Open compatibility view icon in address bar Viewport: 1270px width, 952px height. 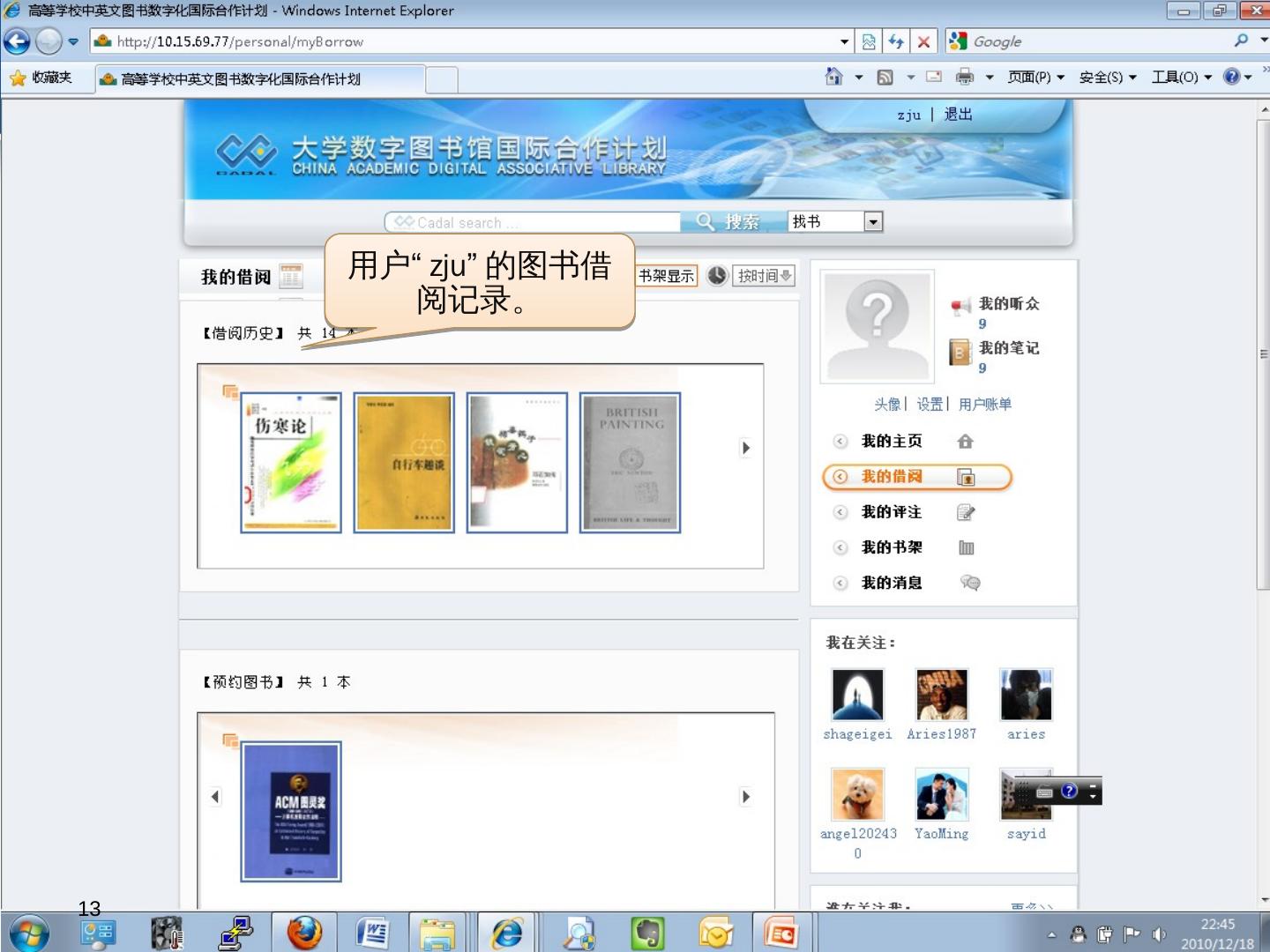pyautogui.click(x=869, y=41)
